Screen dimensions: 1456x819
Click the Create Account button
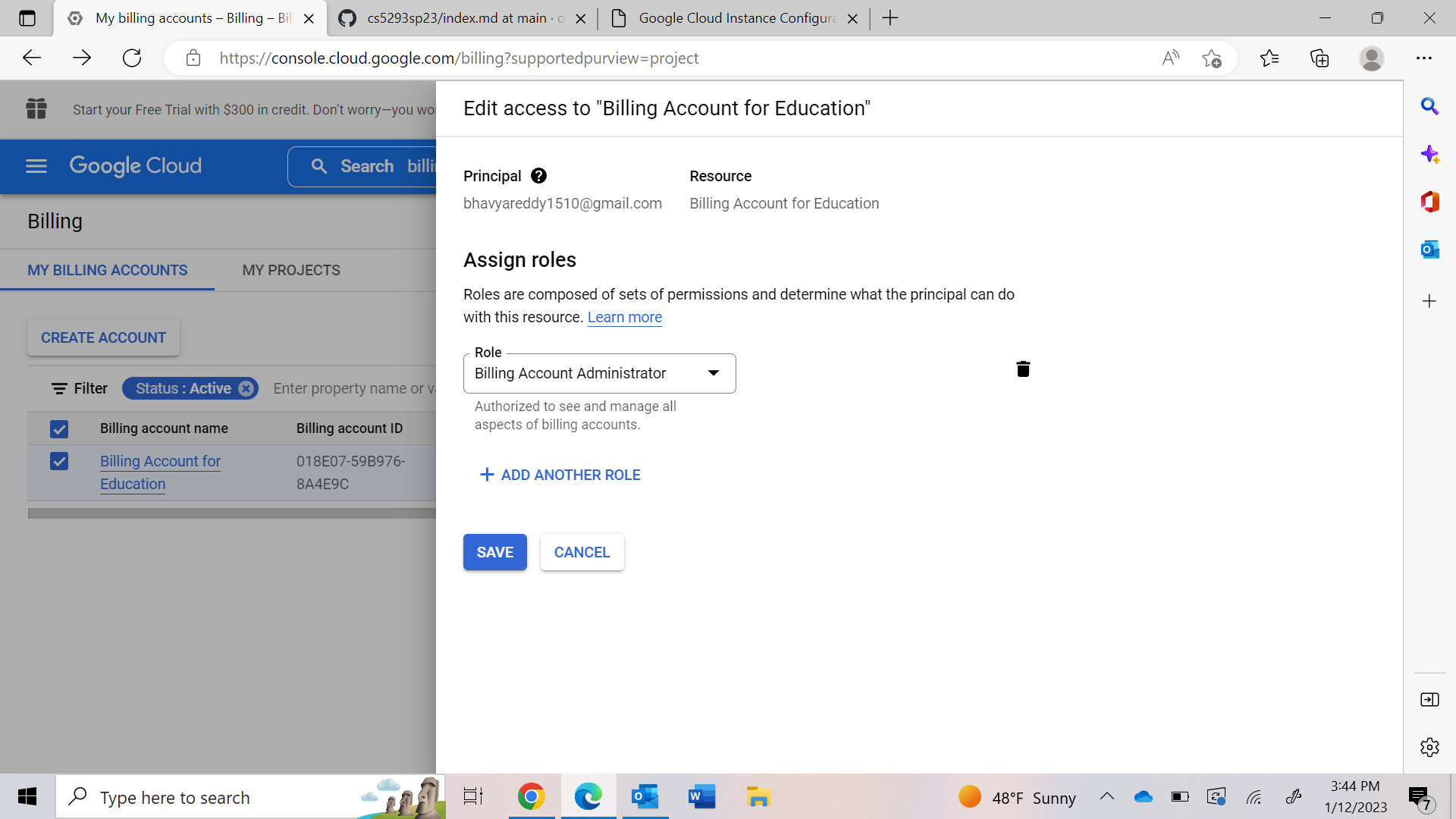103,337
